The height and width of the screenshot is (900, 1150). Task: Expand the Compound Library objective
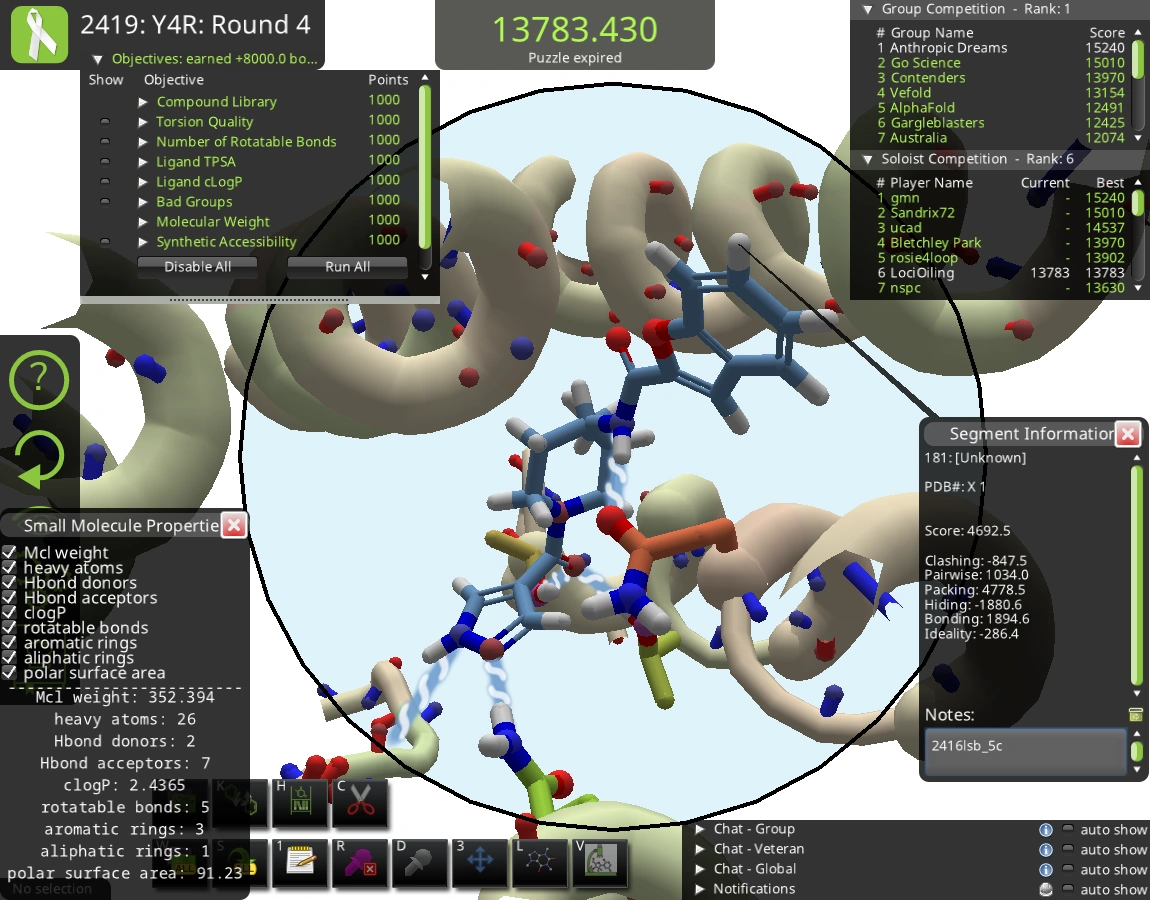coord(143,101)
